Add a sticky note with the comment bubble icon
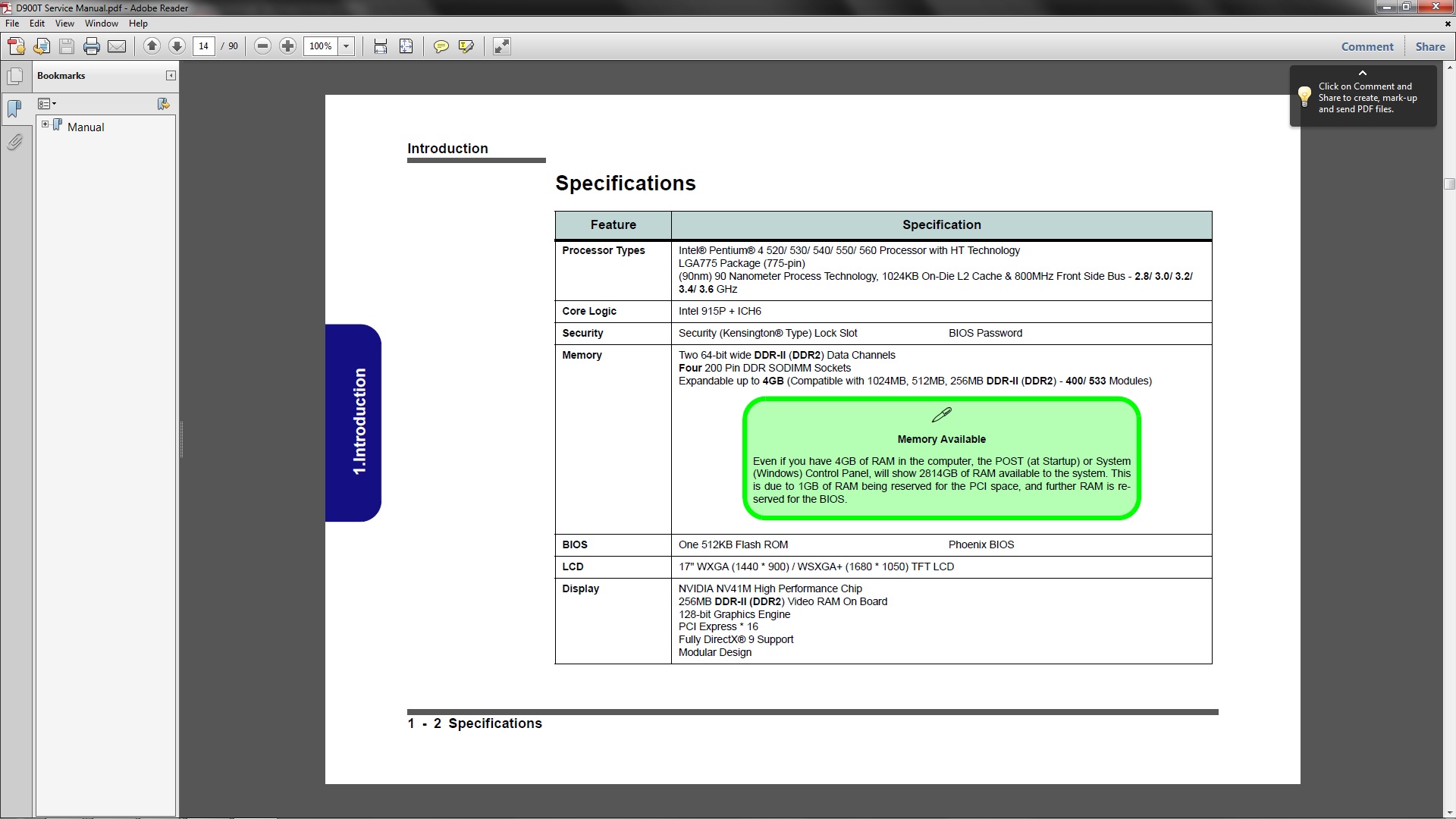The height and width of the screenshot is (819, 1456). pos(441,46)
